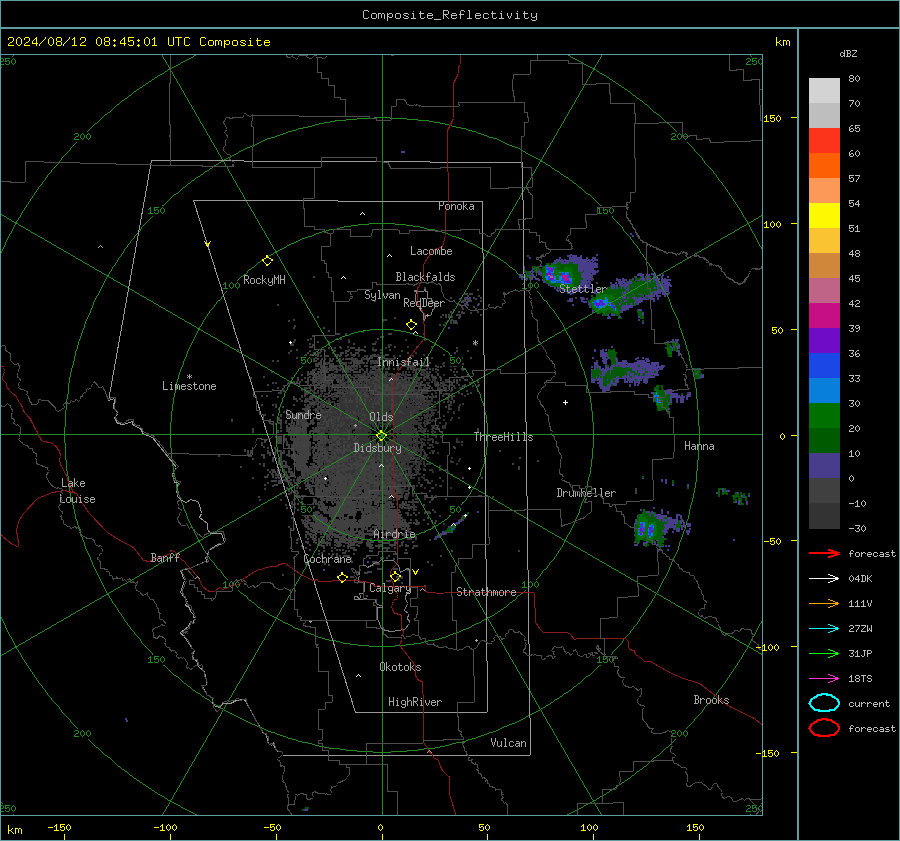Click the orange 111V arrow in legend

824,603
